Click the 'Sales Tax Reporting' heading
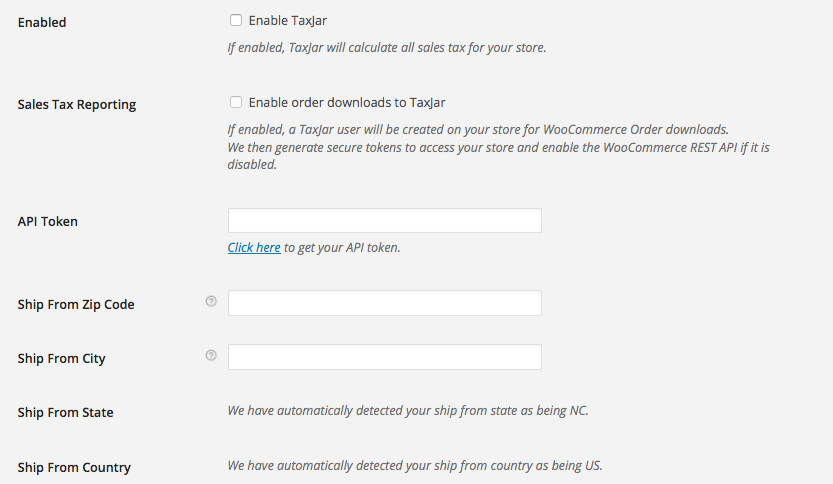Screen dimensions: 833x484 [76, 105]
